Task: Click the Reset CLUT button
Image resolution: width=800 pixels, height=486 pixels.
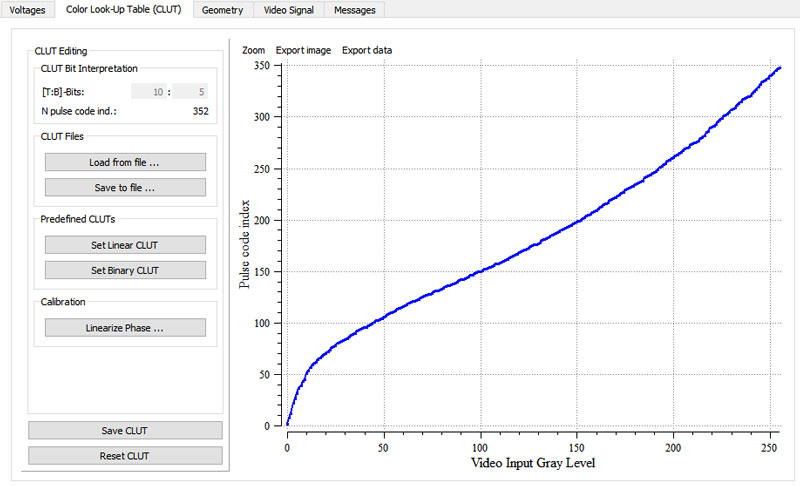Action: click(125, 456)
